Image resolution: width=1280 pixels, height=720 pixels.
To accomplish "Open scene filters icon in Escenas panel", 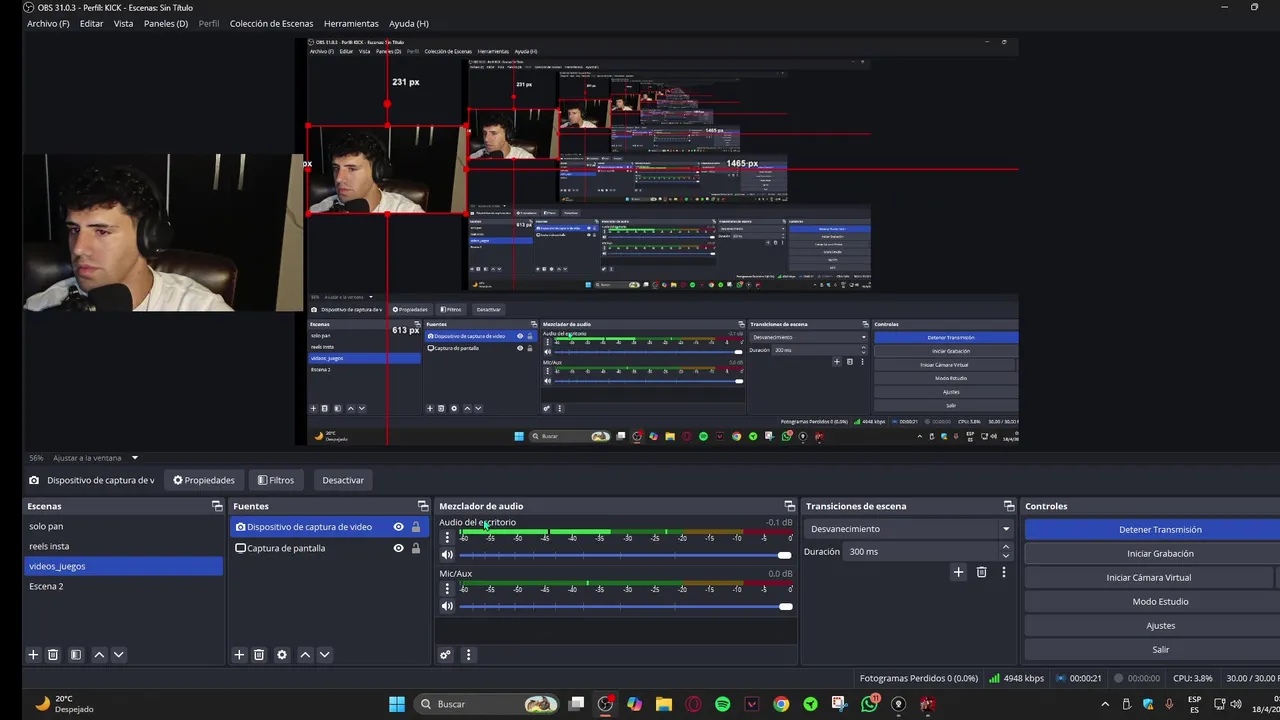I will [75, 655].
